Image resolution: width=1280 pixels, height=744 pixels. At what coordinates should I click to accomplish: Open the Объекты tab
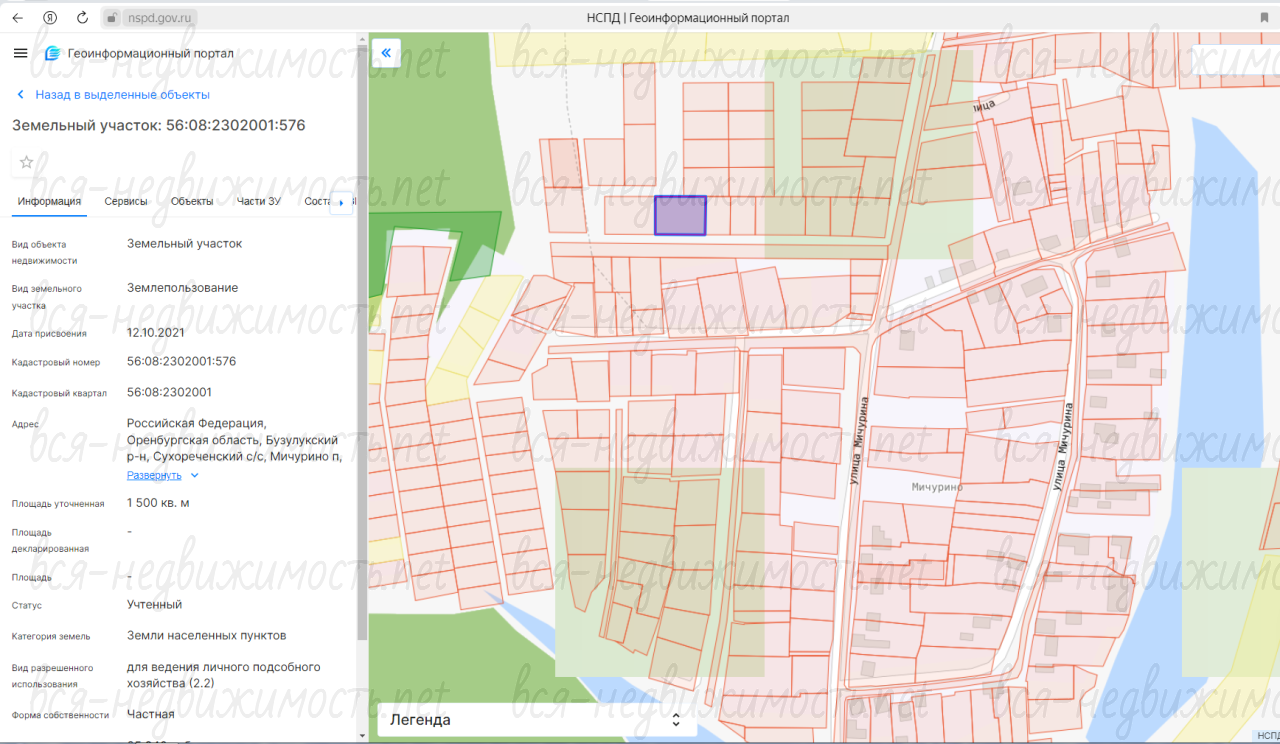pyautogui.click(x=192, y=201)
